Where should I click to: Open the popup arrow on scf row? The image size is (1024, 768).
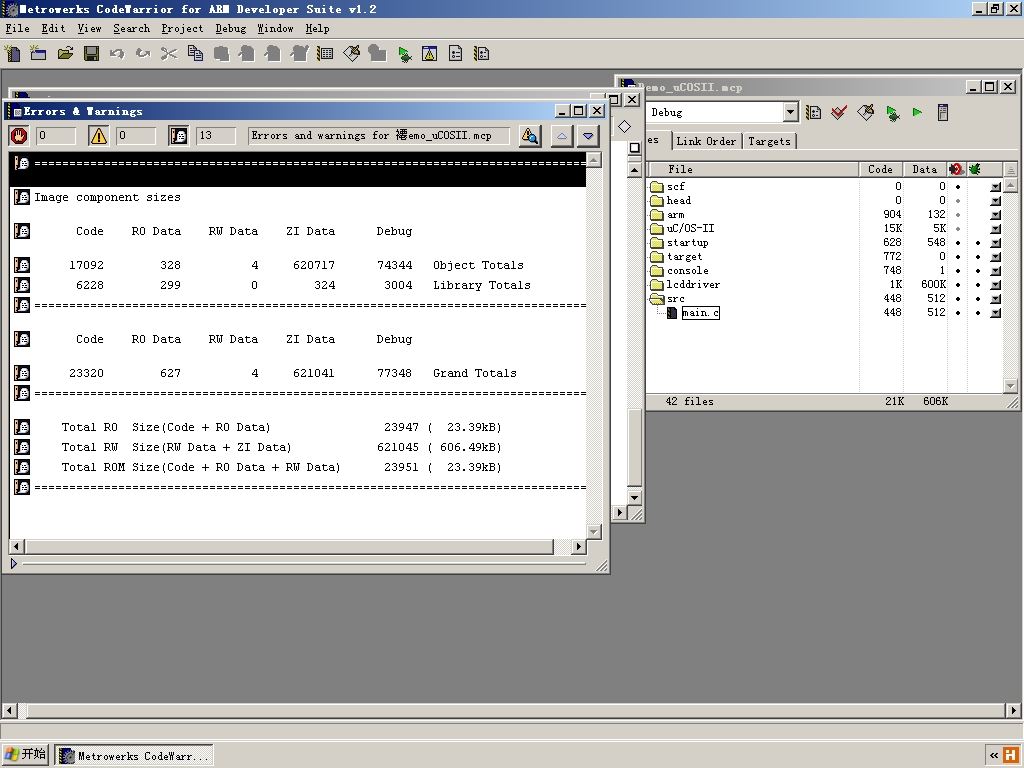coord(995,187)
